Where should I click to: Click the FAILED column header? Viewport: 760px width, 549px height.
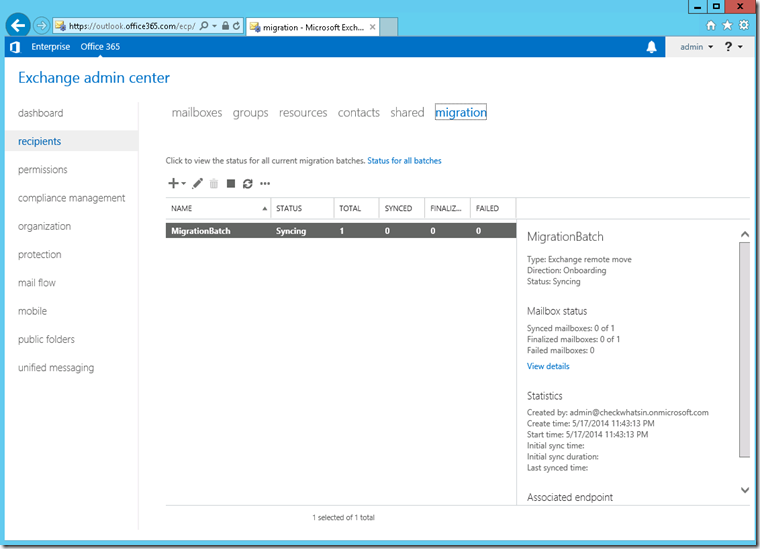(493, 208)
